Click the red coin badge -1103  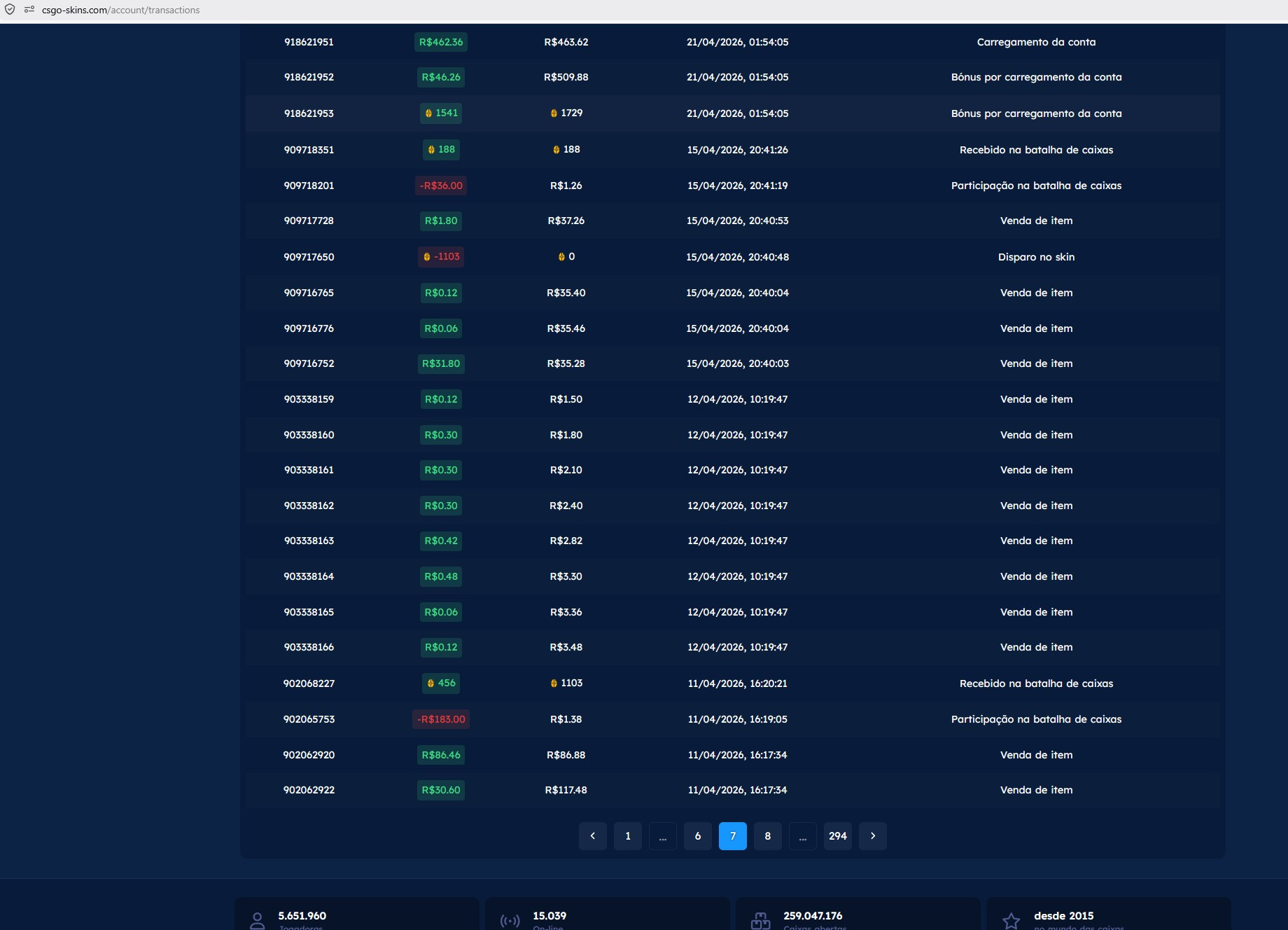coord(441,256)
